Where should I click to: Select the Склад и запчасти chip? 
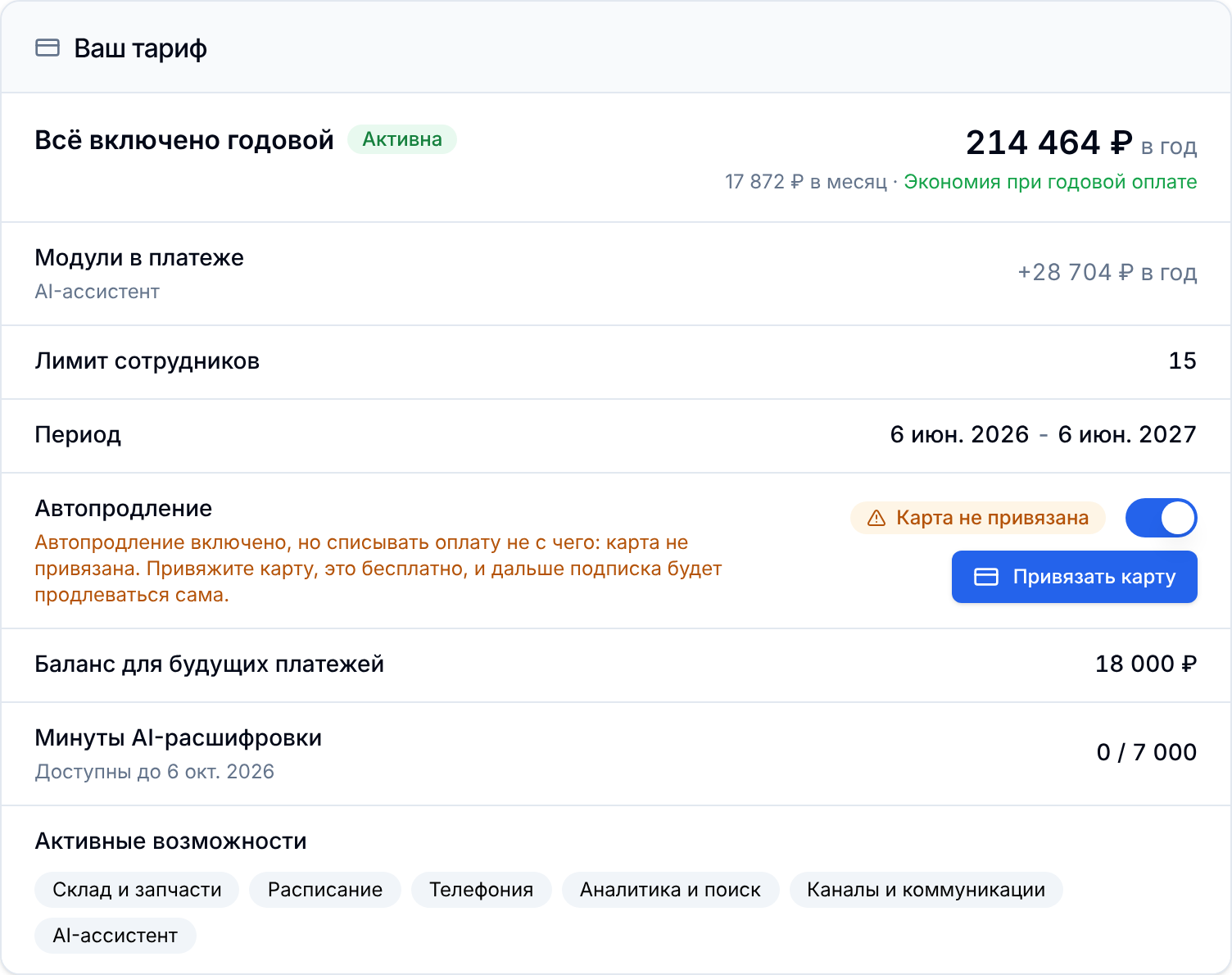pos(137,890)
